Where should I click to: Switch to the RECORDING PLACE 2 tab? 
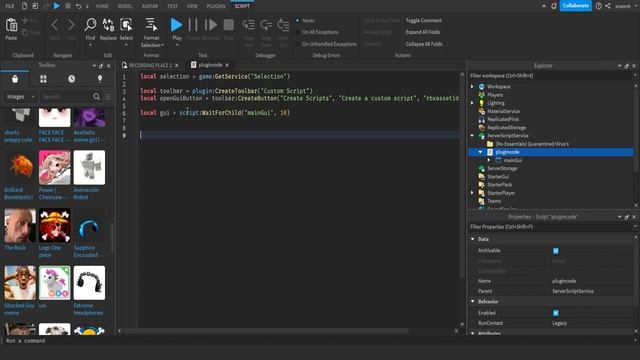coord(150,65)
